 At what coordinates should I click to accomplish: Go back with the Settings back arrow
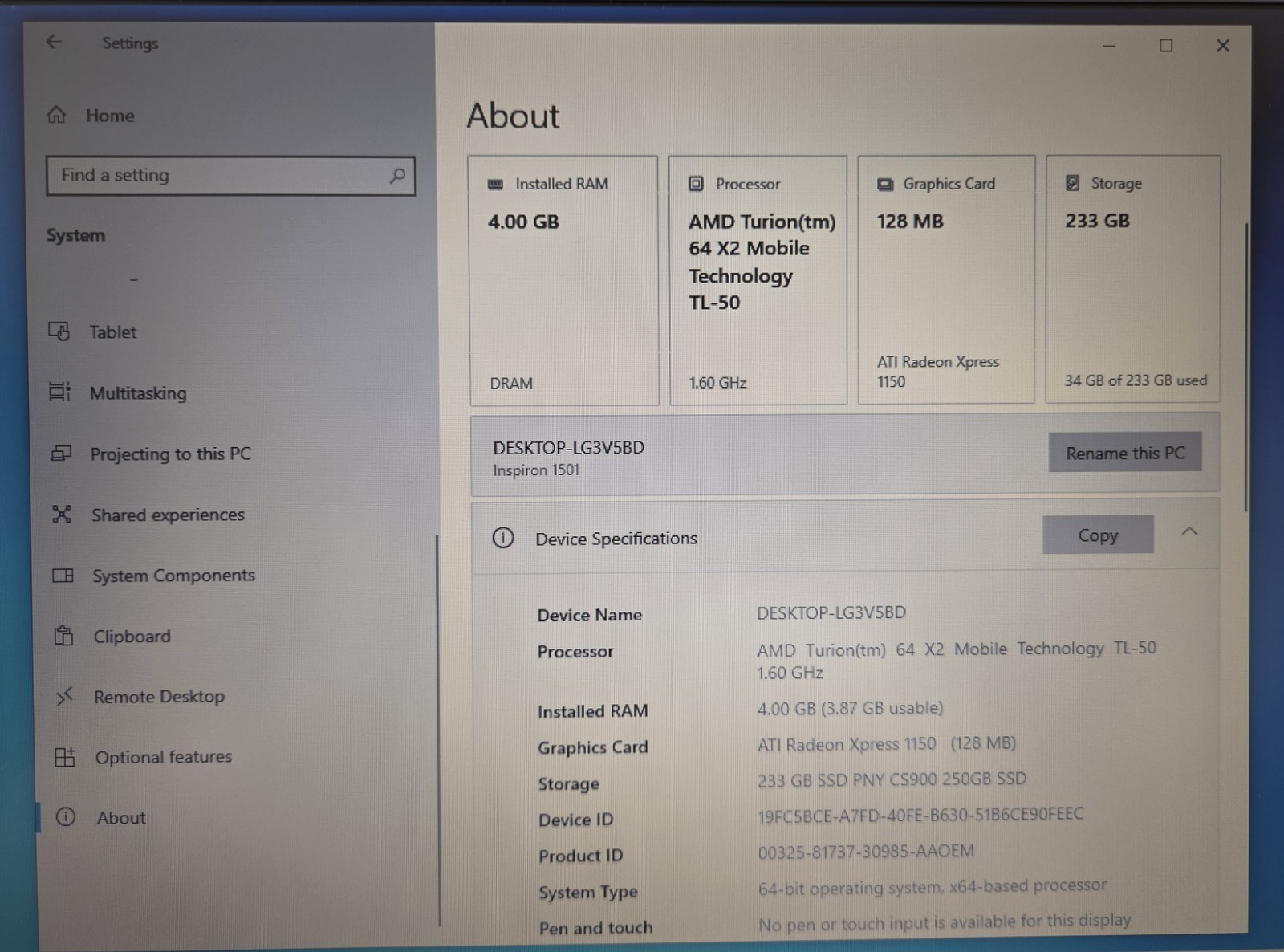click(54, 42)
